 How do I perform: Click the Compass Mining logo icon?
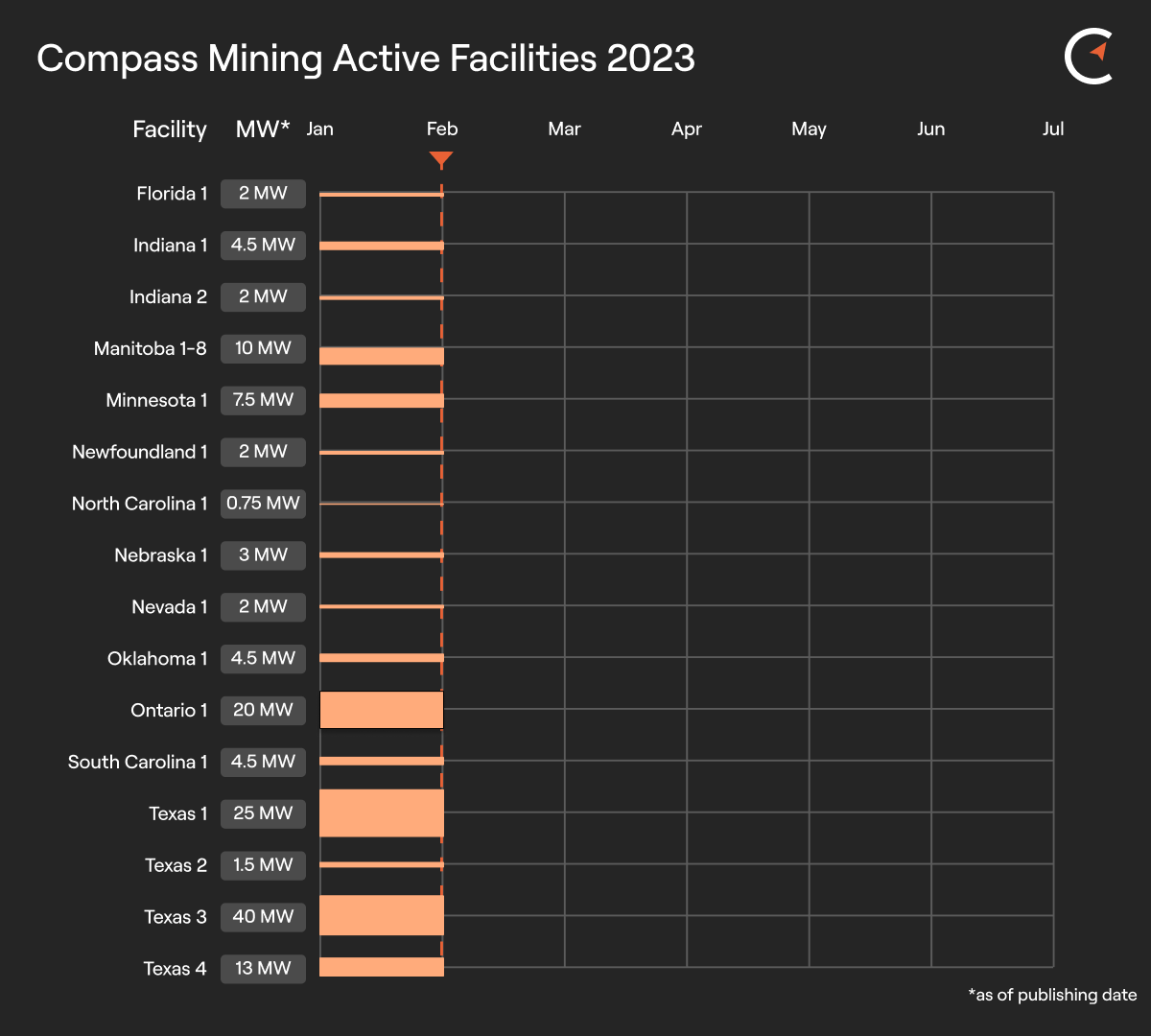(1089, 58)
